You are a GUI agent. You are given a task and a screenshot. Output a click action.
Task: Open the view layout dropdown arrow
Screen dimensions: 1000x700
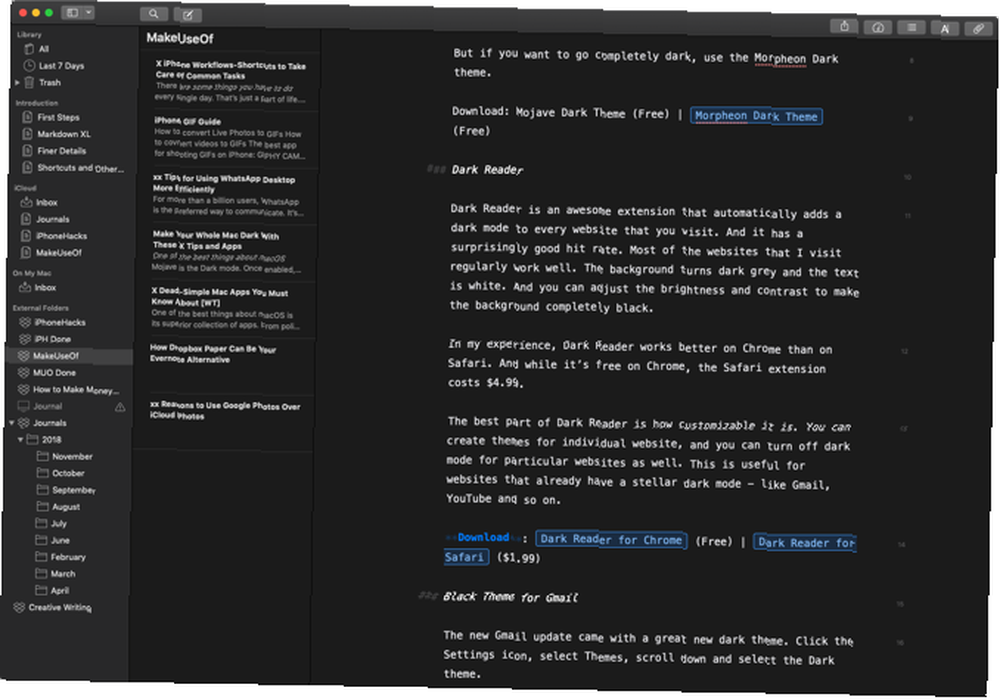pos(89,12)
